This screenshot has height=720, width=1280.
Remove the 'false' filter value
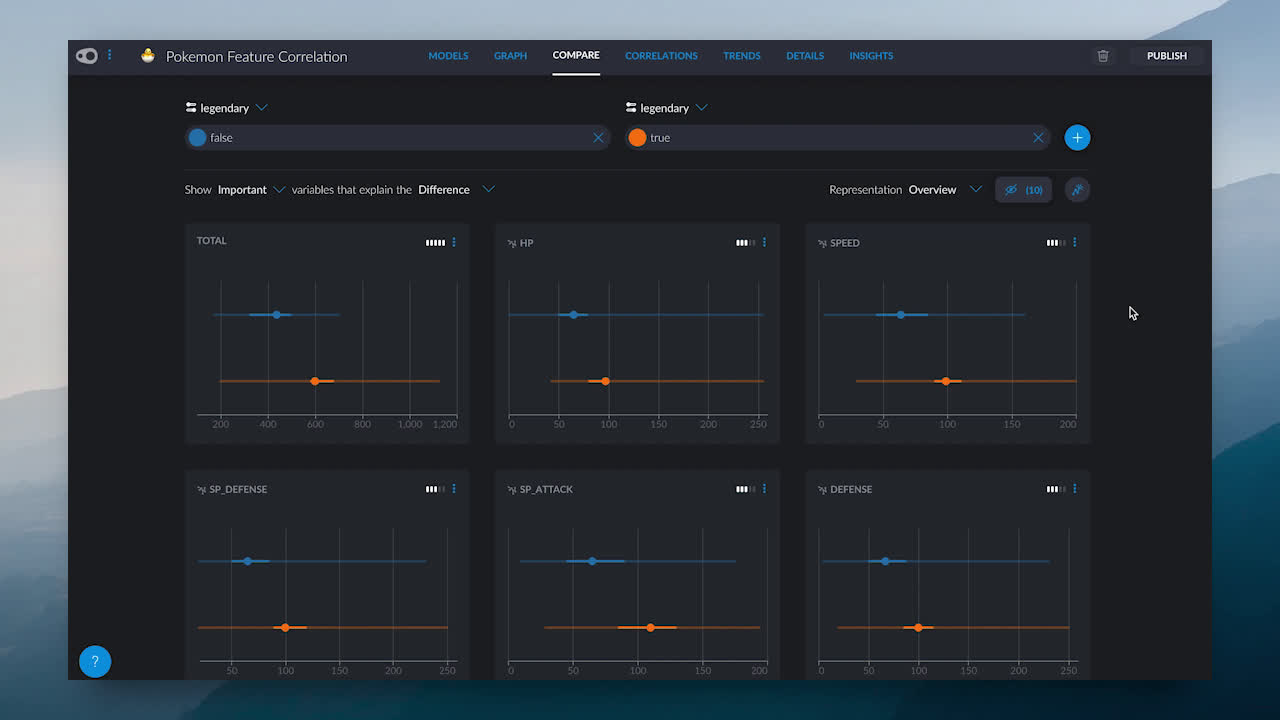pos(598,138)
